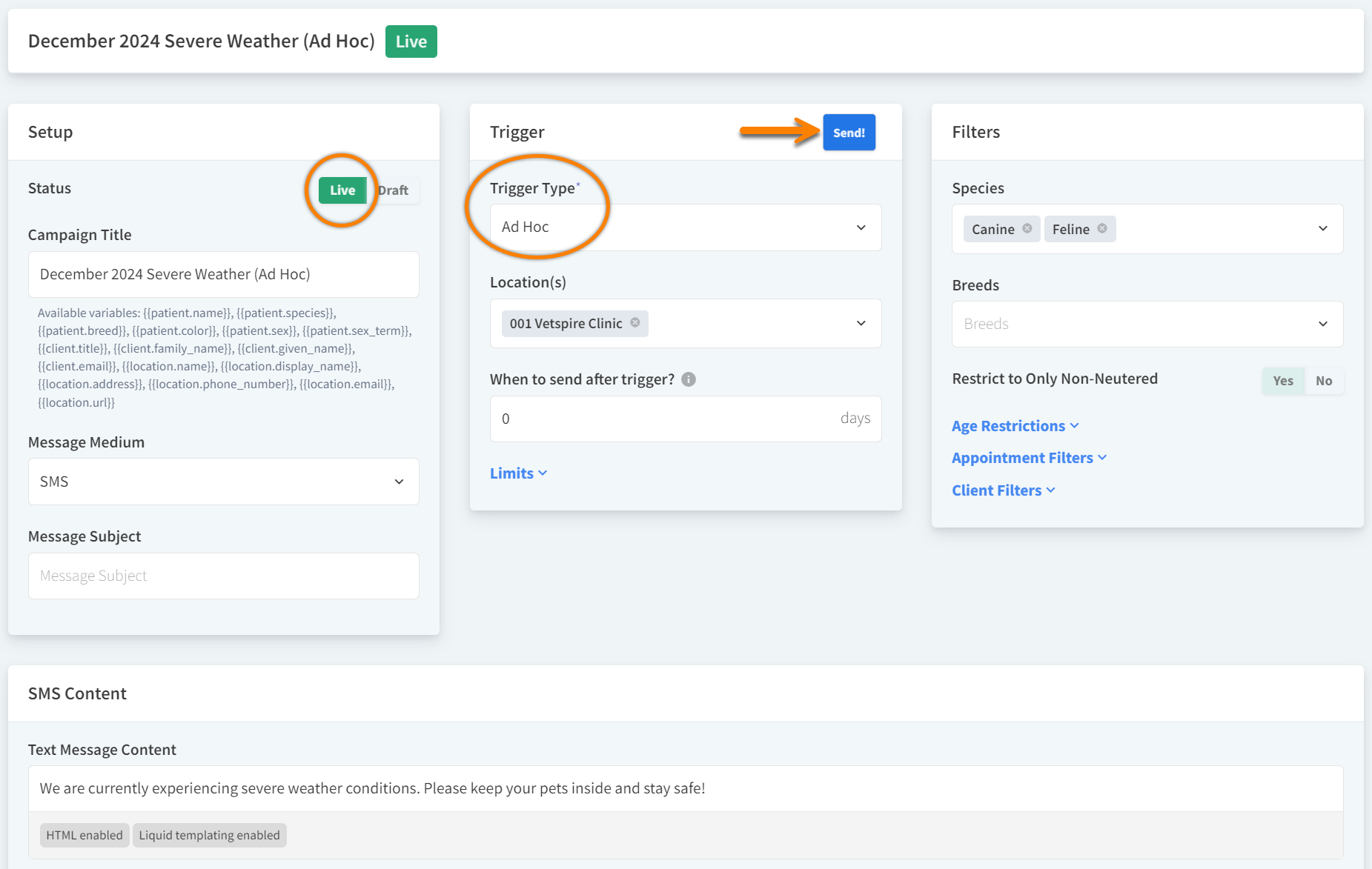Expand the Limits section
The height and width of the screenshot is (869, 1372).
[518, 473]
